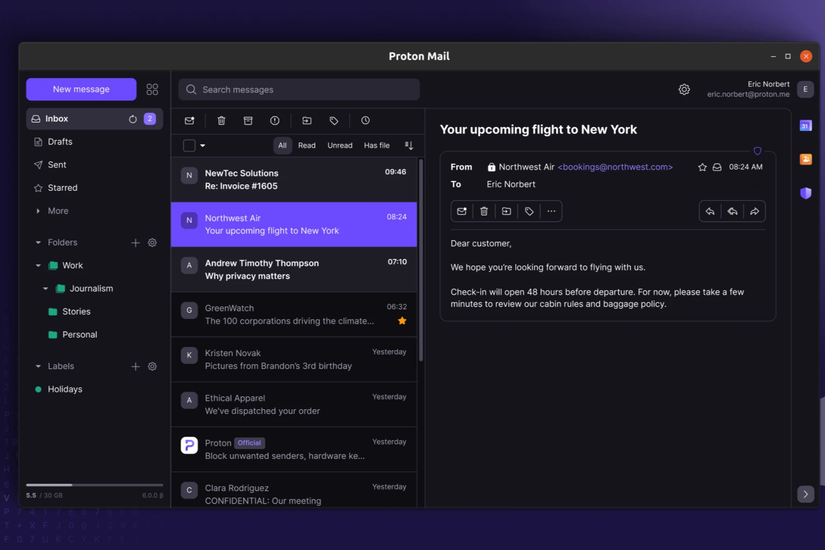This screenshot has width=825, height=550.
Task: Collapse the right side panel arrow
Action: (805, 494)
